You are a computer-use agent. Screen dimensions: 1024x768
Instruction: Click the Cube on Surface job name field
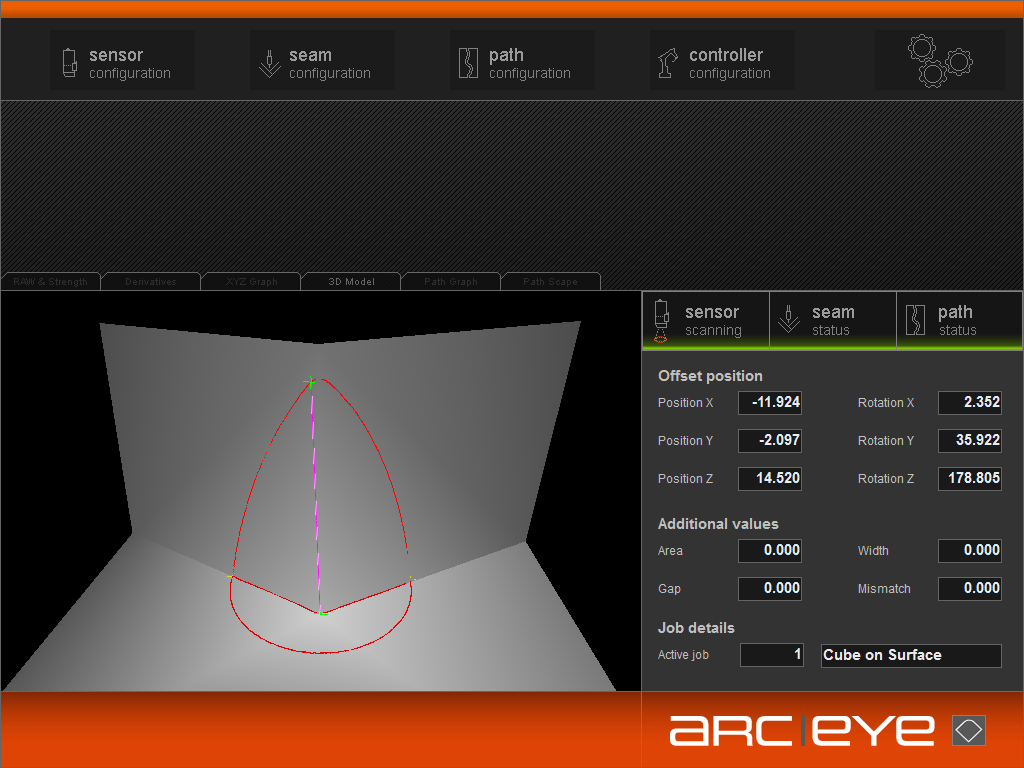(910, 655)
